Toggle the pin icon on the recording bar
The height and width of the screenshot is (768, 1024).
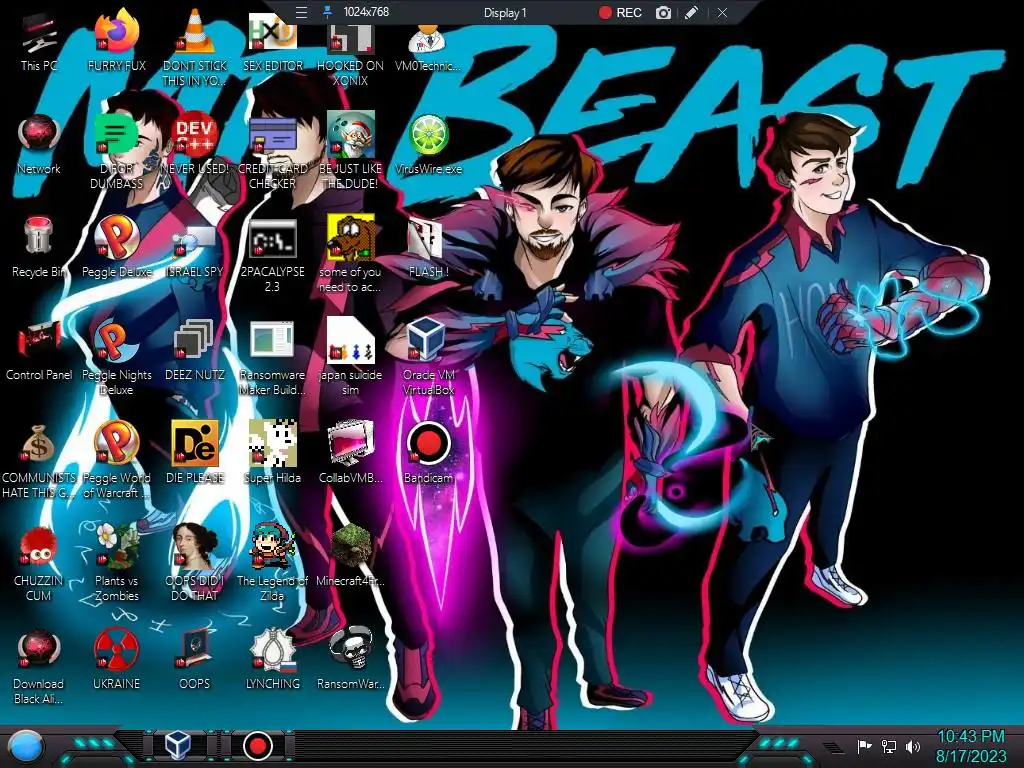point(327,12)
